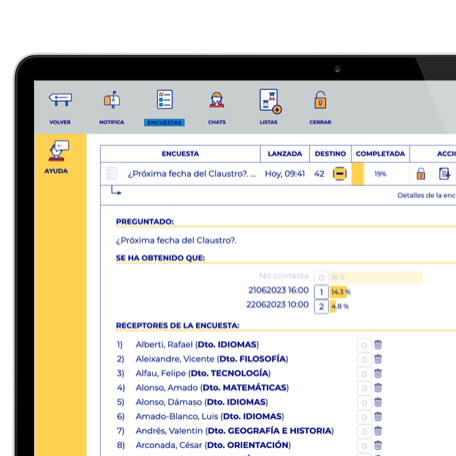456x456 pixels.
Task: Click the response box for Aleixandre, Vicente
Action: click(x=364, y=360)
